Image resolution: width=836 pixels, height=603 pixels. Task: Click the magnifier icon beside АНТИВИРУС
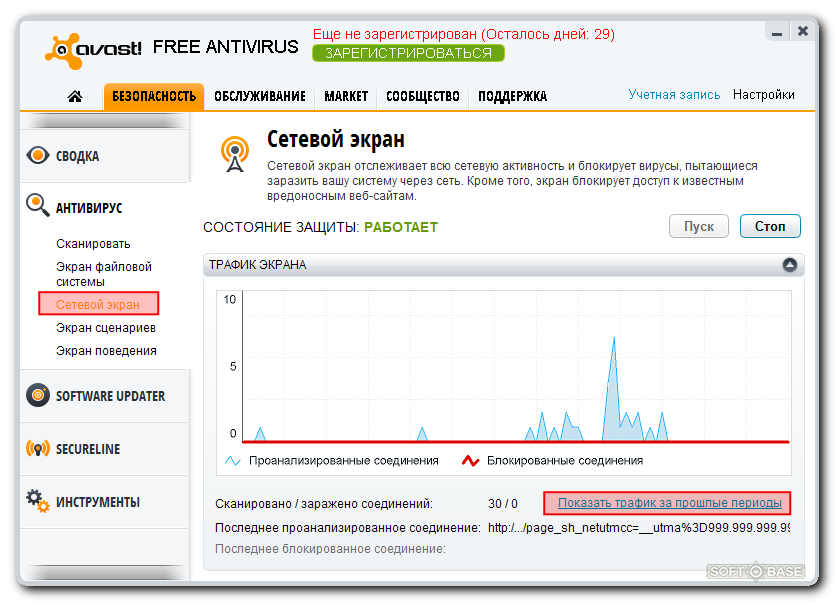(x=38, y=205)
